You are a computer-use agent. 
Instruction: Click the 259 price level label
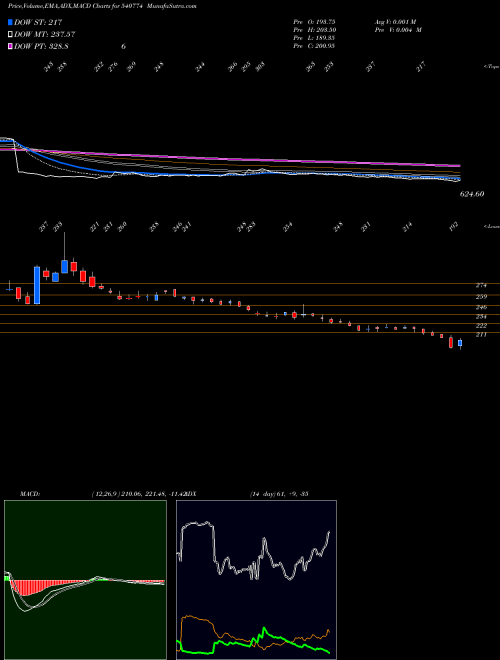click(x=481, y=296)
